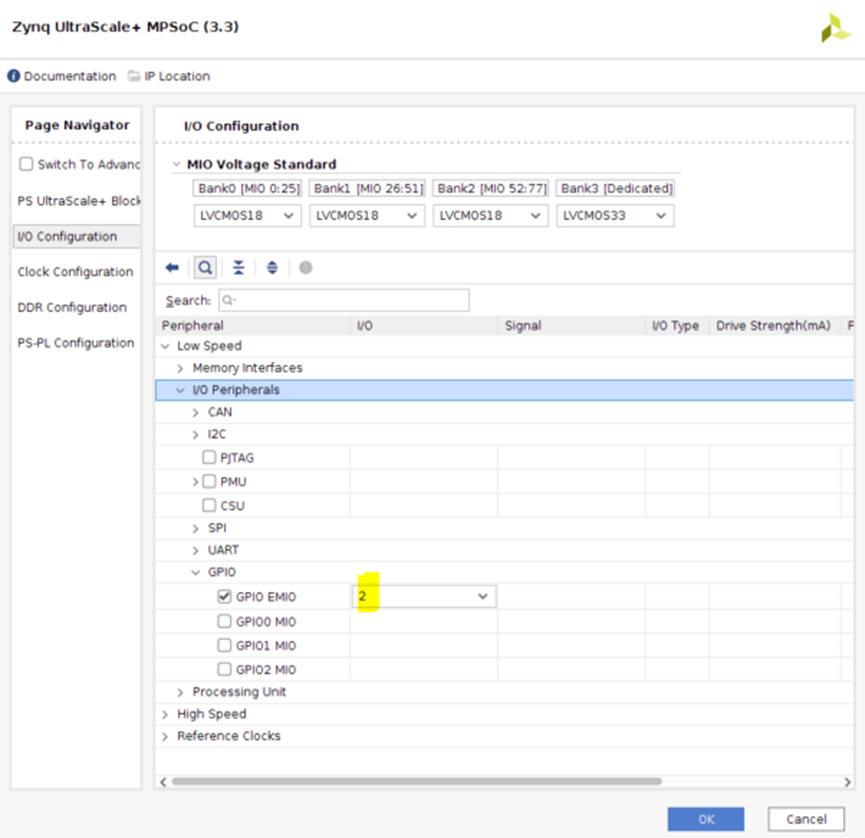
Task: Open the IP Location link
Action: coord(177,76)
